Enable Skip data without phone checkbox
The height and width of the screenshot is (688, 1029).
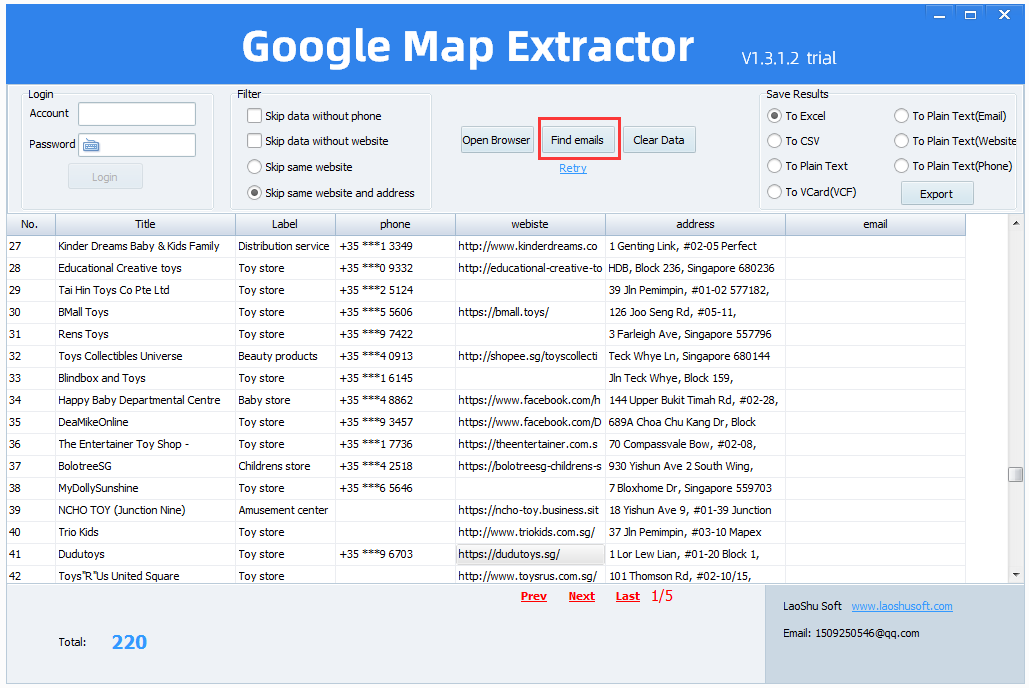(x=255, y=116)
